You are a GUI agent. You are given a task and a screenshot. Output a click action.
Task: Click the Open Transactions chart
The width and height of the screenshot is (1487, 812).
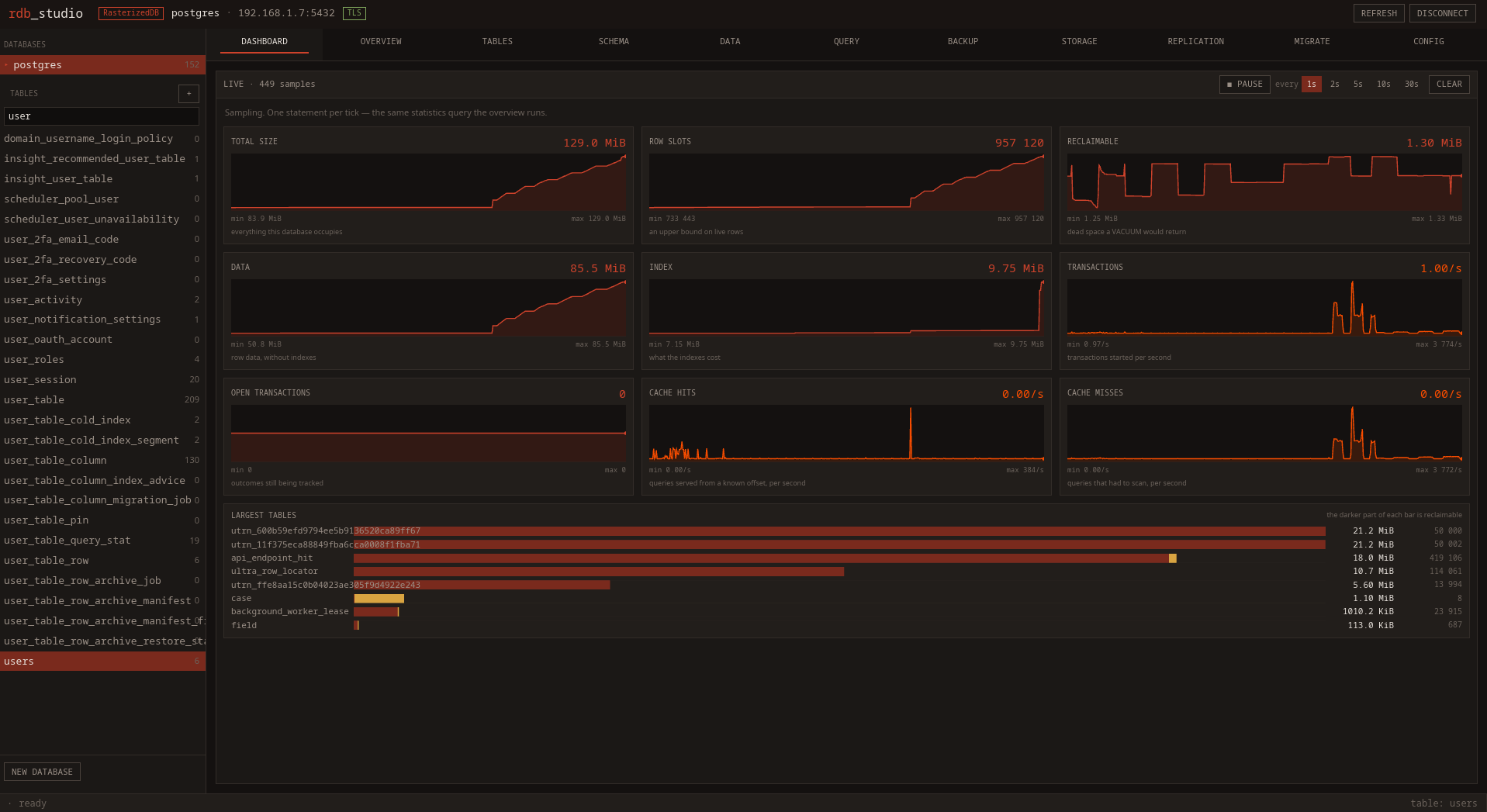428,434
